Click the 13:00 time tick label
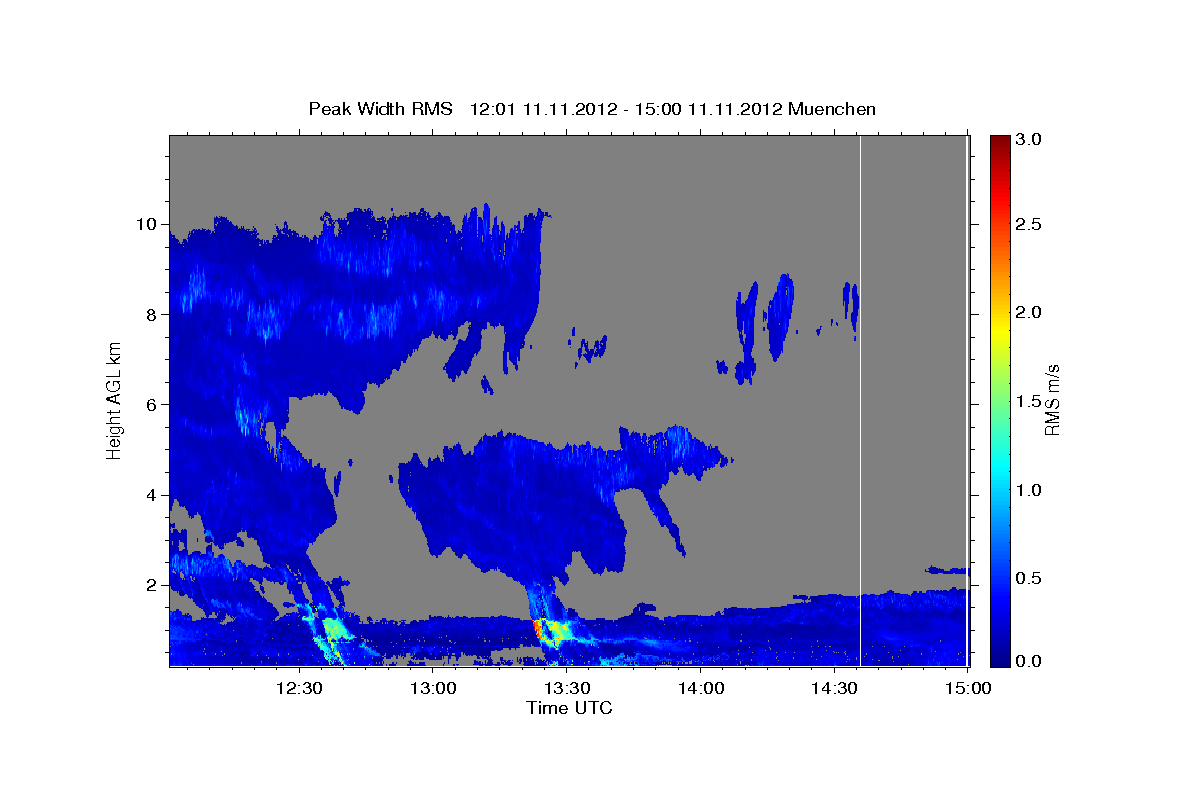Viewport: 1200px width, 800px height. click(x=433, y=690)
